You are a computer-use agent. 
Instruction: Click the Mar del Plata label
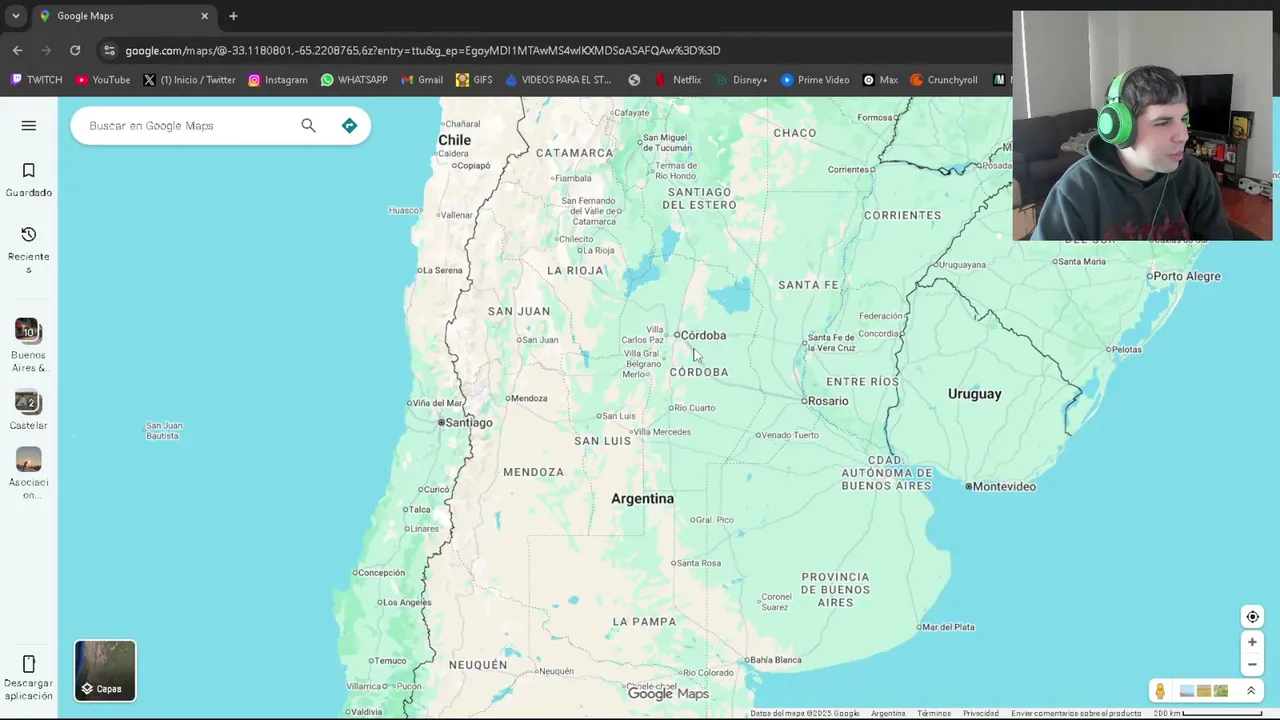click(x=949, y=627)
